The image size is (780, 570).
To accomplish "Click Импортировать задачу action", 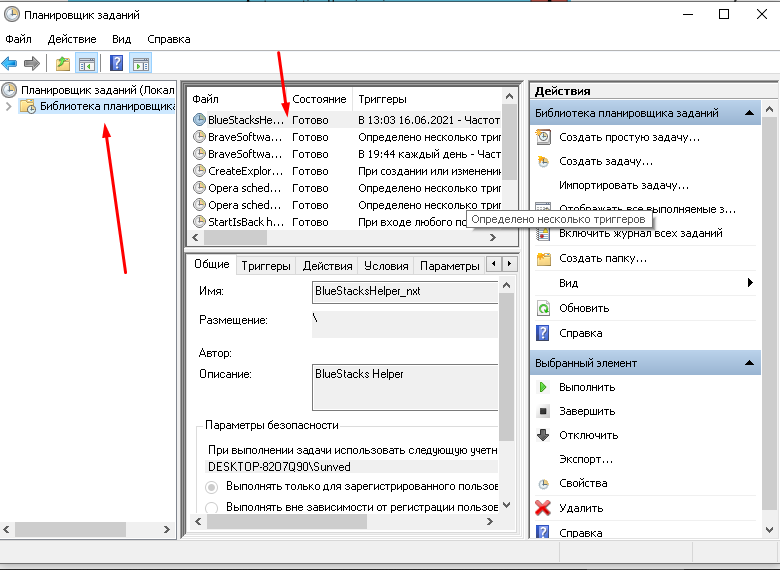I will [624, 185].
